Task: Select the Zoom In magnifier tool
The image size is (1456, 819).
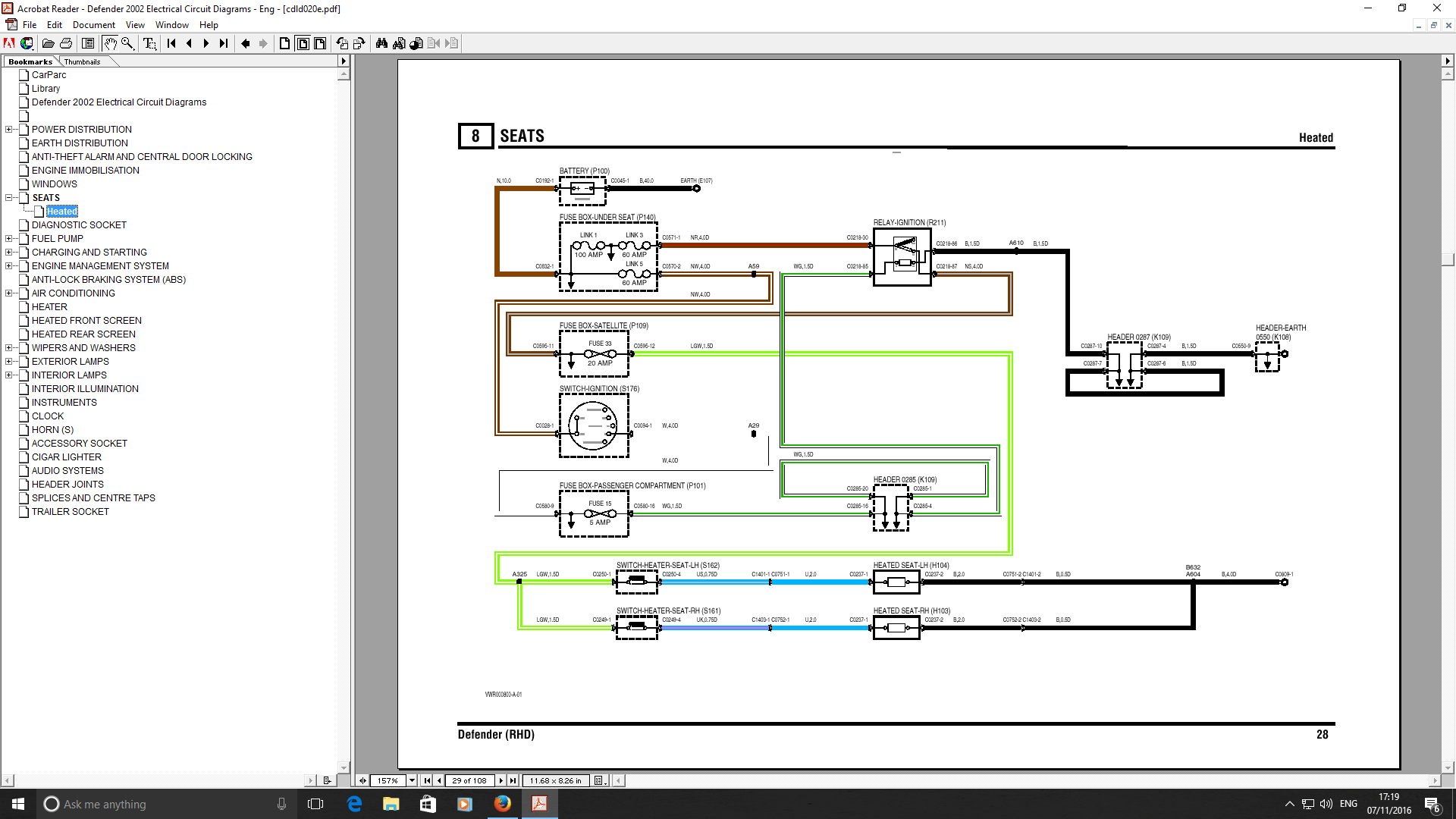Action: click(x=127, y=43)
